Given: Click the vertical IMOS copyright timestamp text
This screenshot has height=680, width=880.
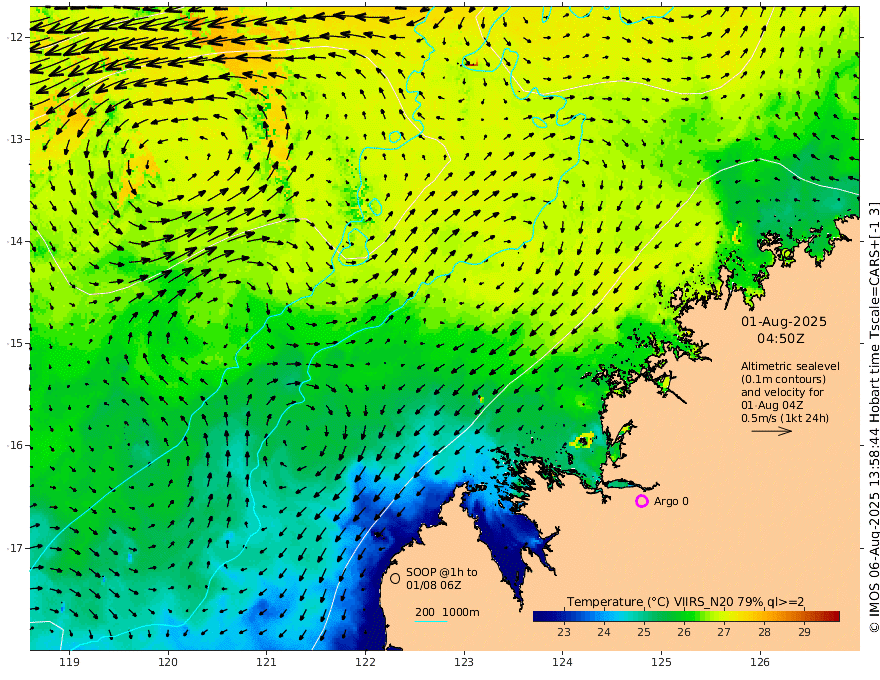Looking at the screenshot, I should point(873,417).
